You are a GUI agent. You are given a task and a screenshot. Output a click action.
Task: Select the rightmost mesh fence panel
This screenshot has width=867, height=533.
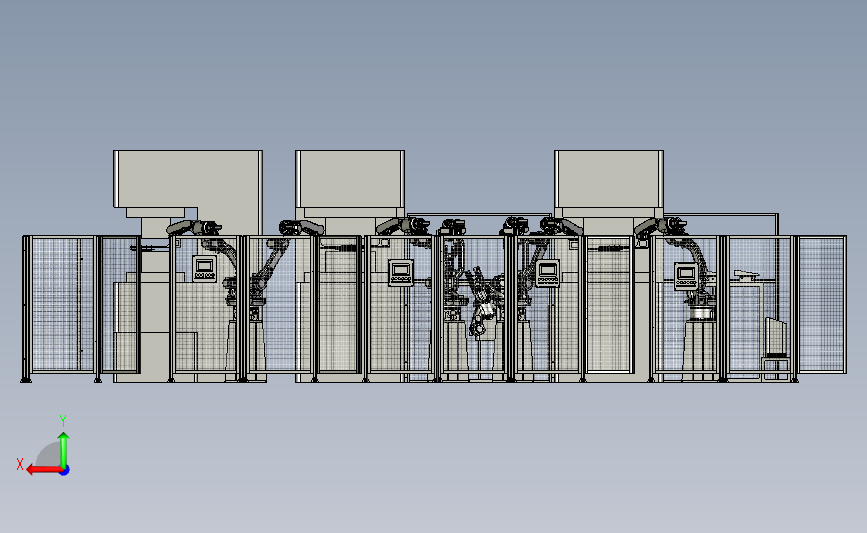pos(822,304)
